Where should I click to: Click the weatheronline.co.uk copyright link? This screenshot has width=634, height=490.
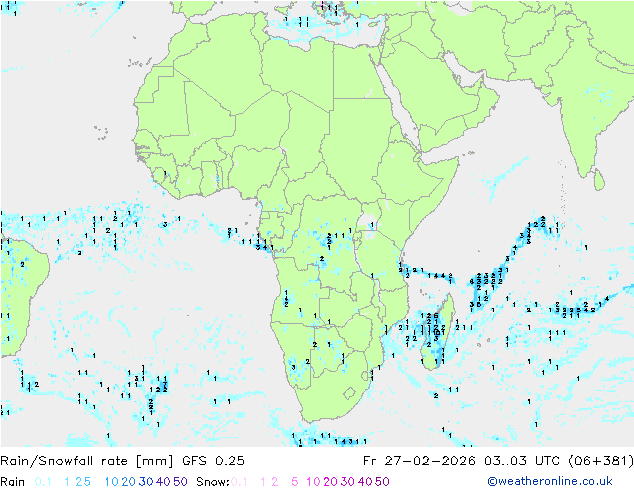[x=550, y=482]
